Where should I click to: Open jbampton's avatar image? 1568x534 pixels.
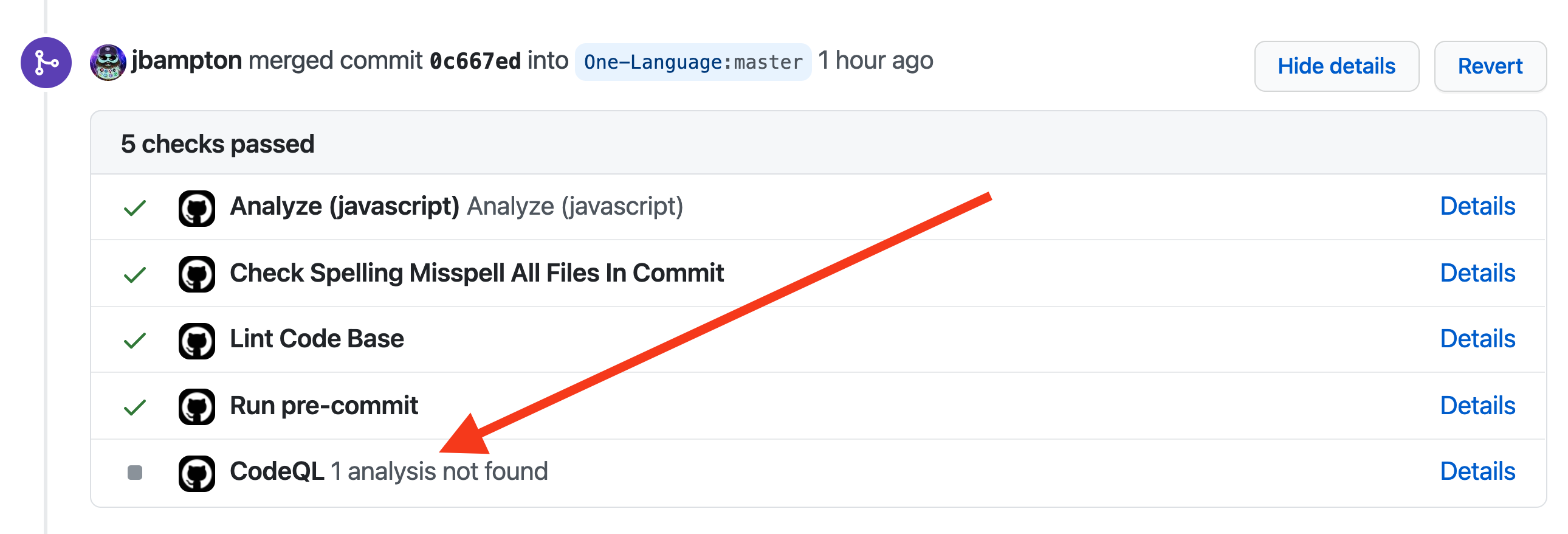pos(108,62)
